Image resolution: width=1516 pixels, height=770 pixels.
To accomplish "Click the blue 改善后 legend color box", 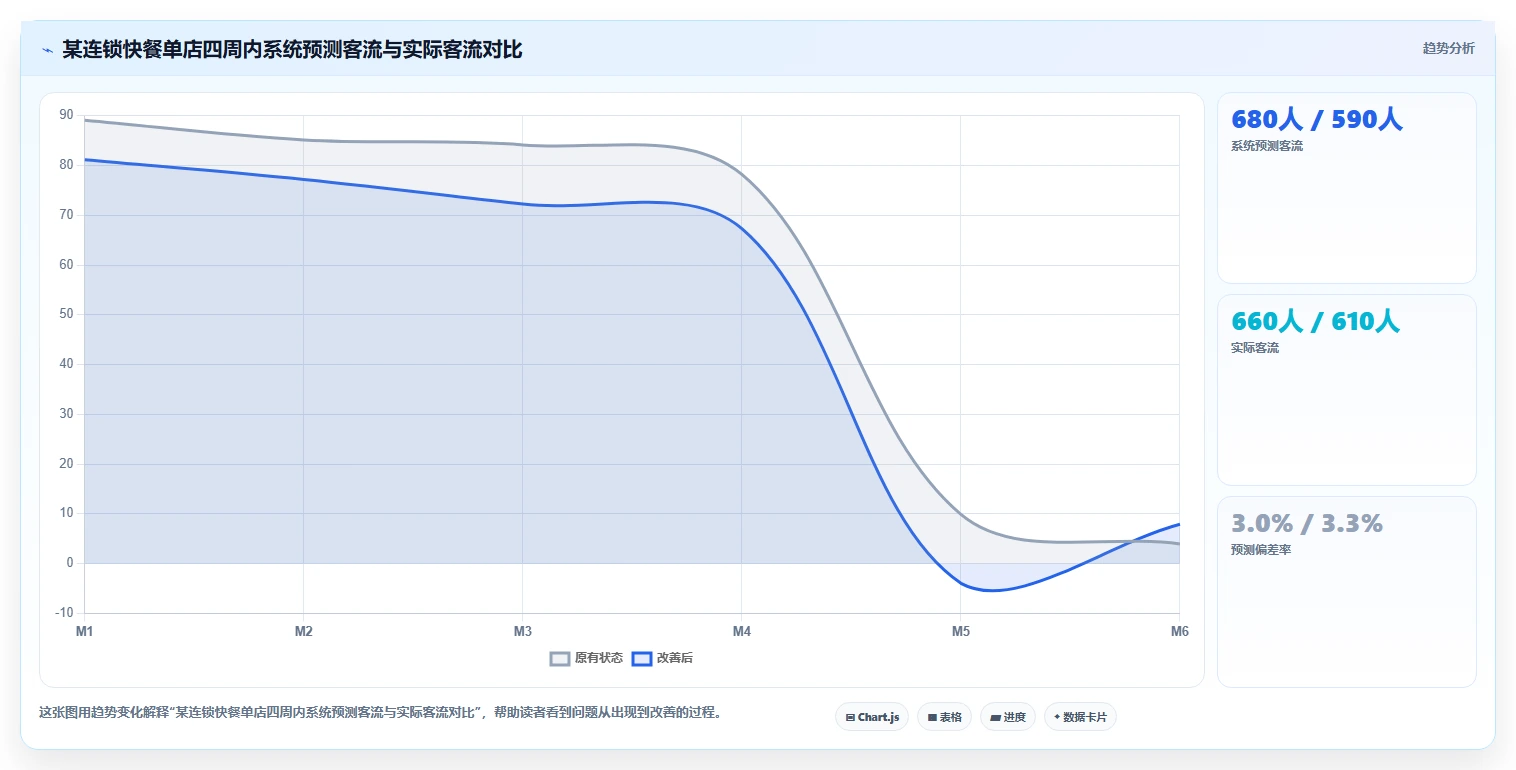I will tap(642, 658).
